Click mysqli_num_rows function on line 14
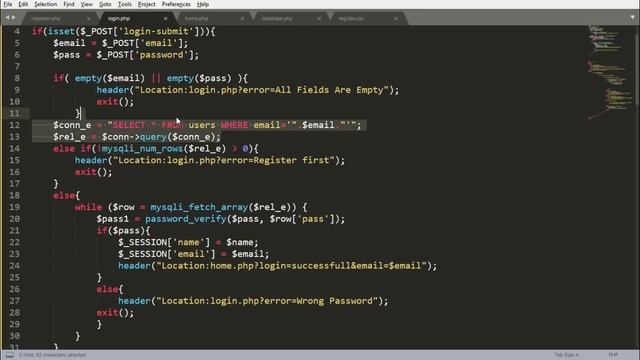 coord(142,149)
